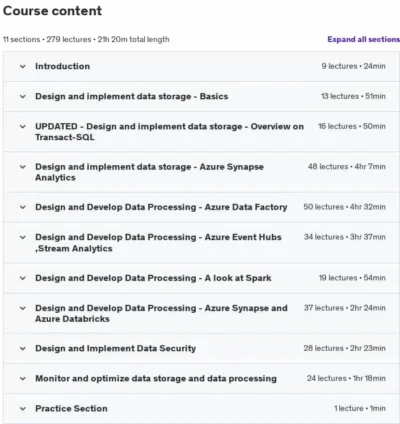
Task: Expand the Practice Section chevron
Action: click(23, 409)
